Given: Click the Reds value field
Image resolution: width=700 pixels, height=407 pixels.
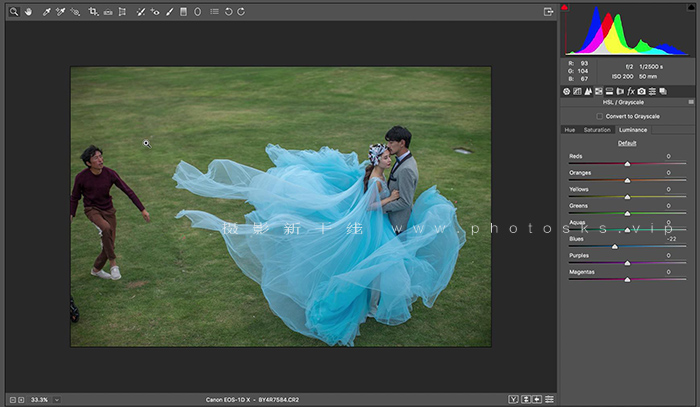Looking at the screenshot, I should (668, 156).
